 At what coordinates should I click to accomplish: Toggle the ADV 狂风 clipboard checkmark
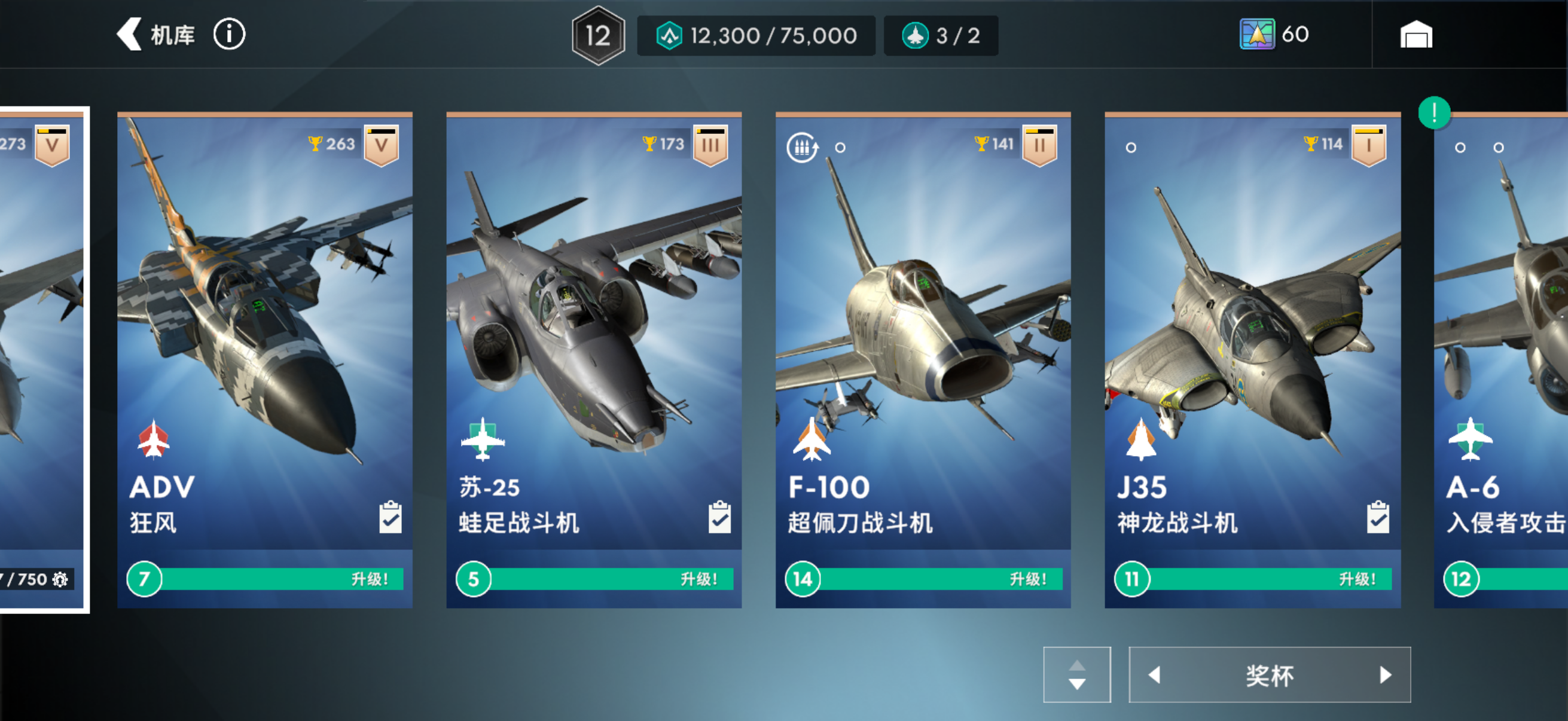(x=390, y=517)
